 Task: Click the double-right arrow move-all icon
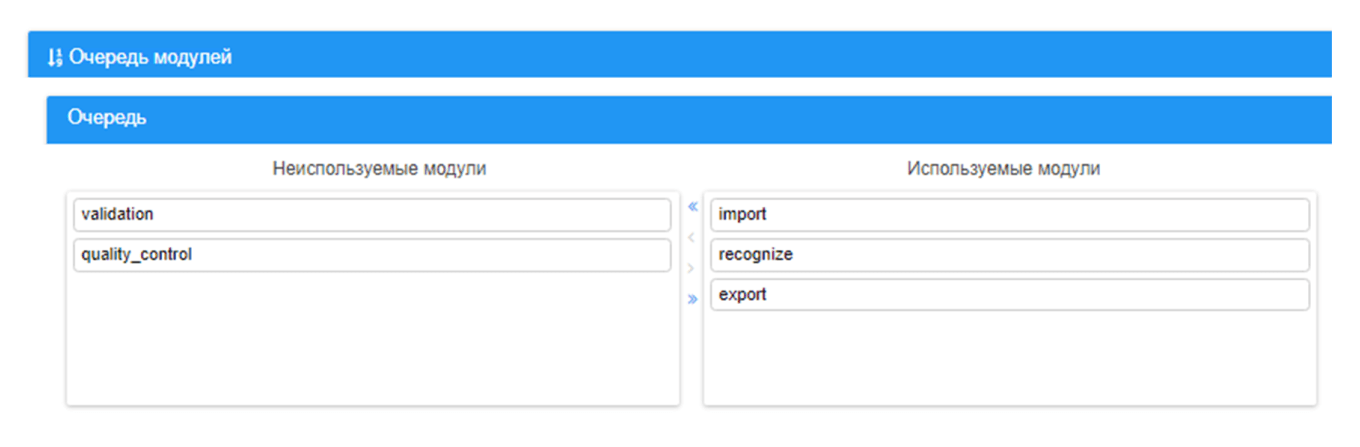pos(692,298)
